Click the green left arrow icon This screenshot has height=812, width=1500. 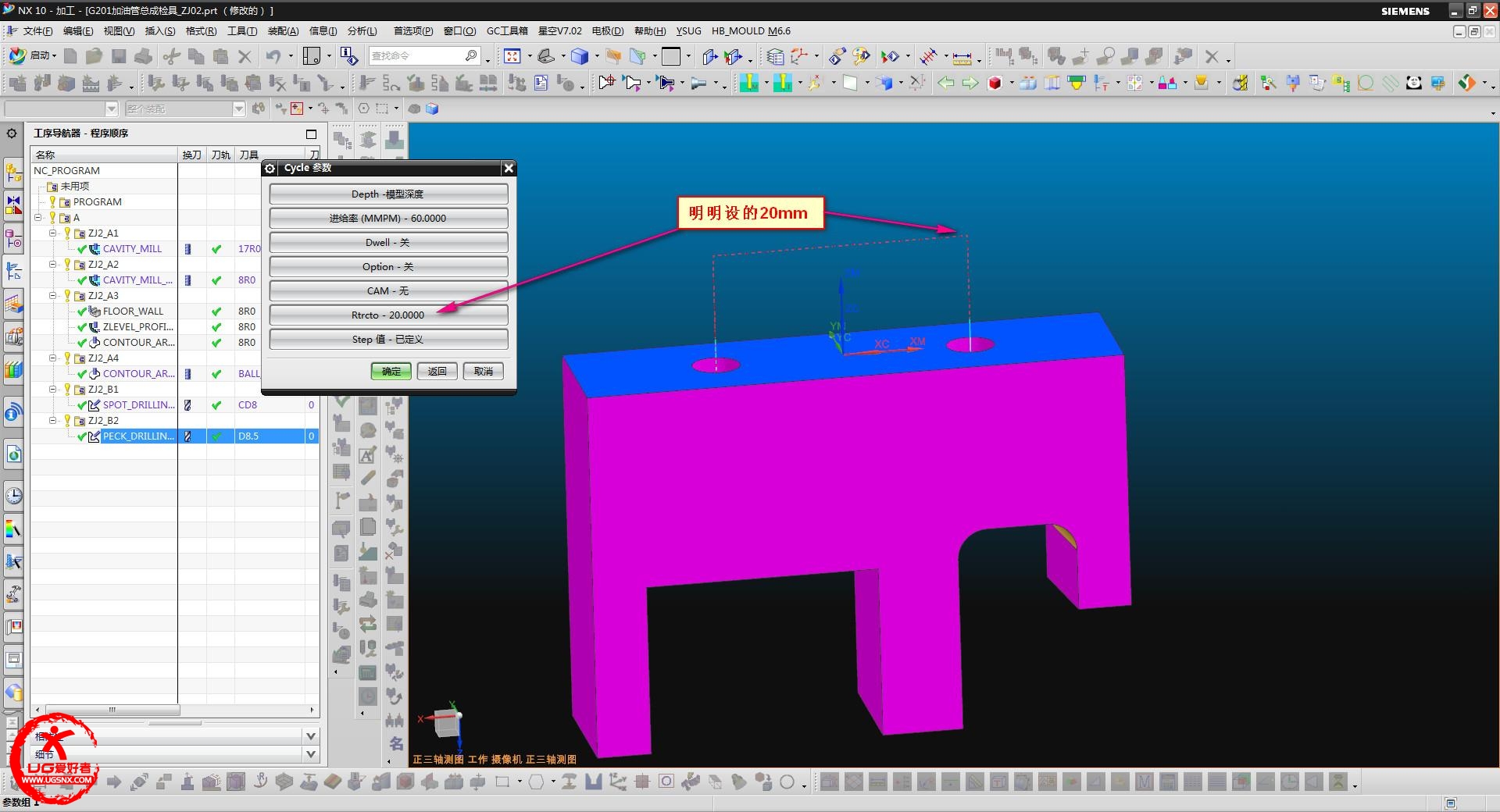[x=946, y=83]
